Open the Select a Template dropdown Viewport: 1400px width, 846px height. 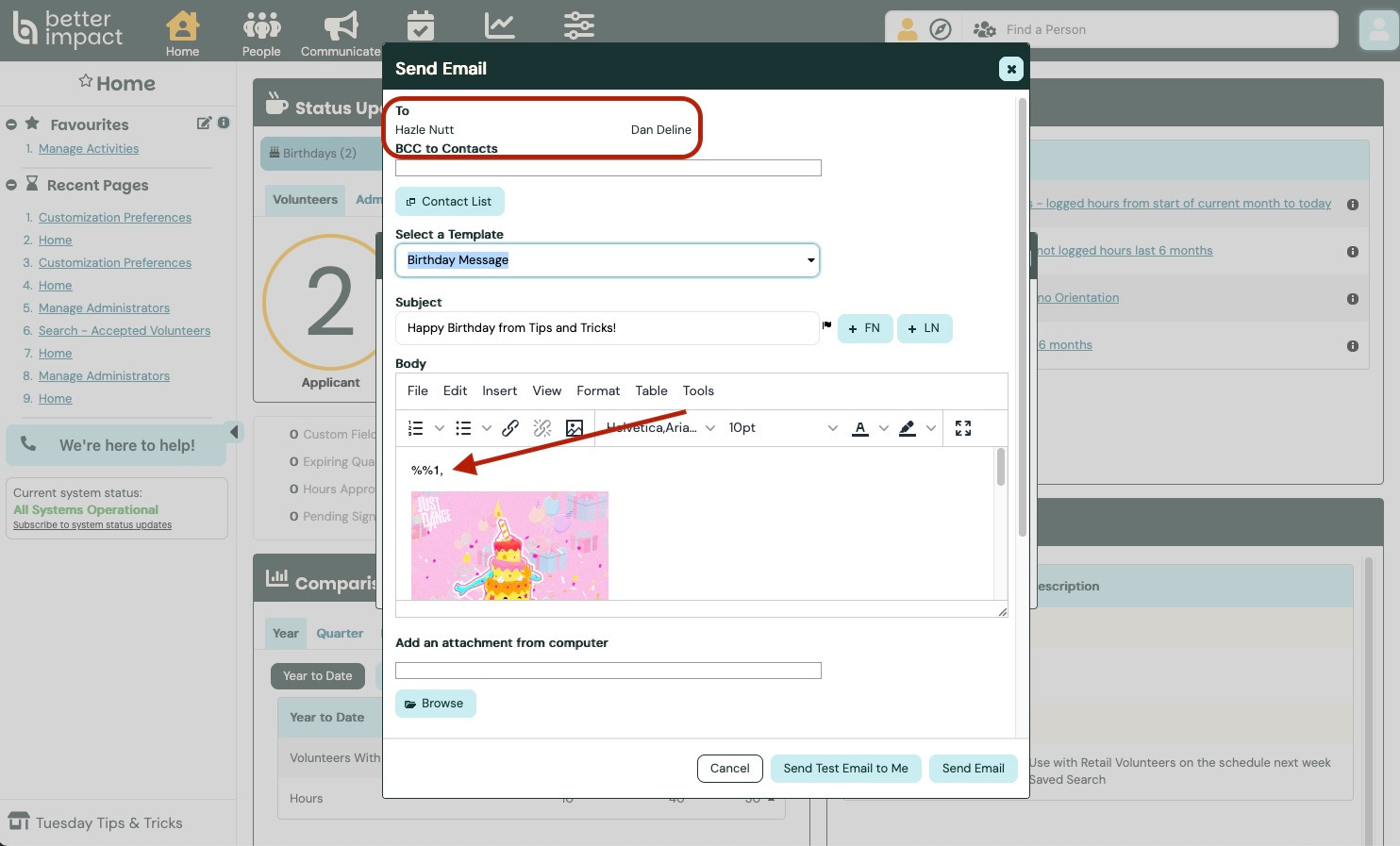607,260
